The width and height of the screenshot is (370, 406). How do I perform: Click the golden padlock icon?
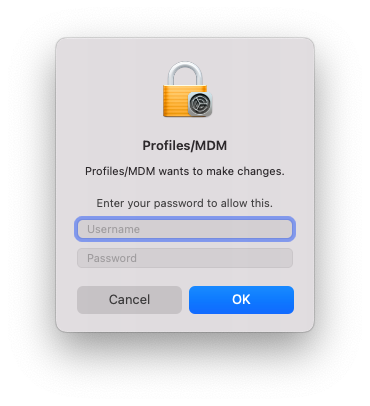point(187,89)
